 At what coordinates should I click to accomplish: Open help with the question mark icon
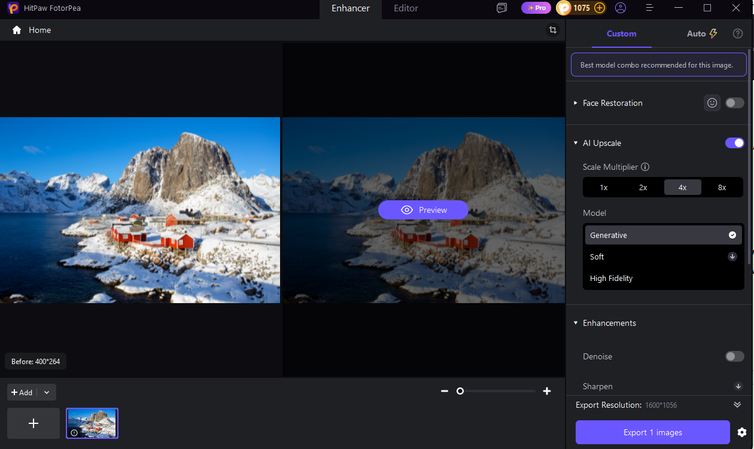point(738,34)
